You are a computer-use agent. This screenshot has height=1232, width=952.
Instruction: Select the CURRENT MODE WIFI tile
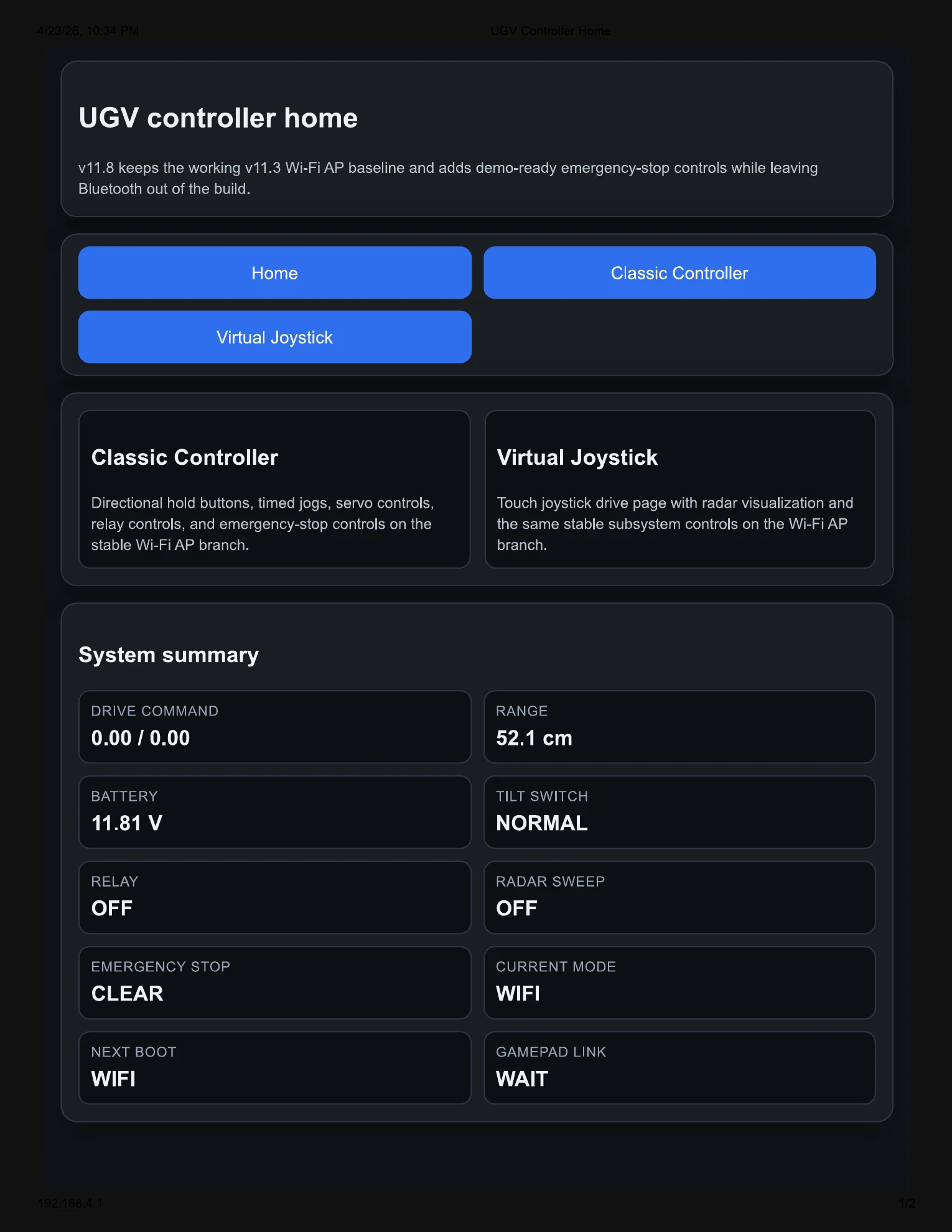point(679,982)
